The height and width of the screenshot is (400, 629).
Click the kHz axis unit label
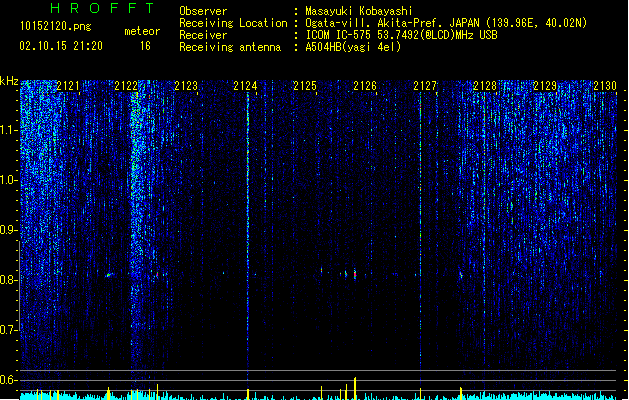tap(9, 81)
